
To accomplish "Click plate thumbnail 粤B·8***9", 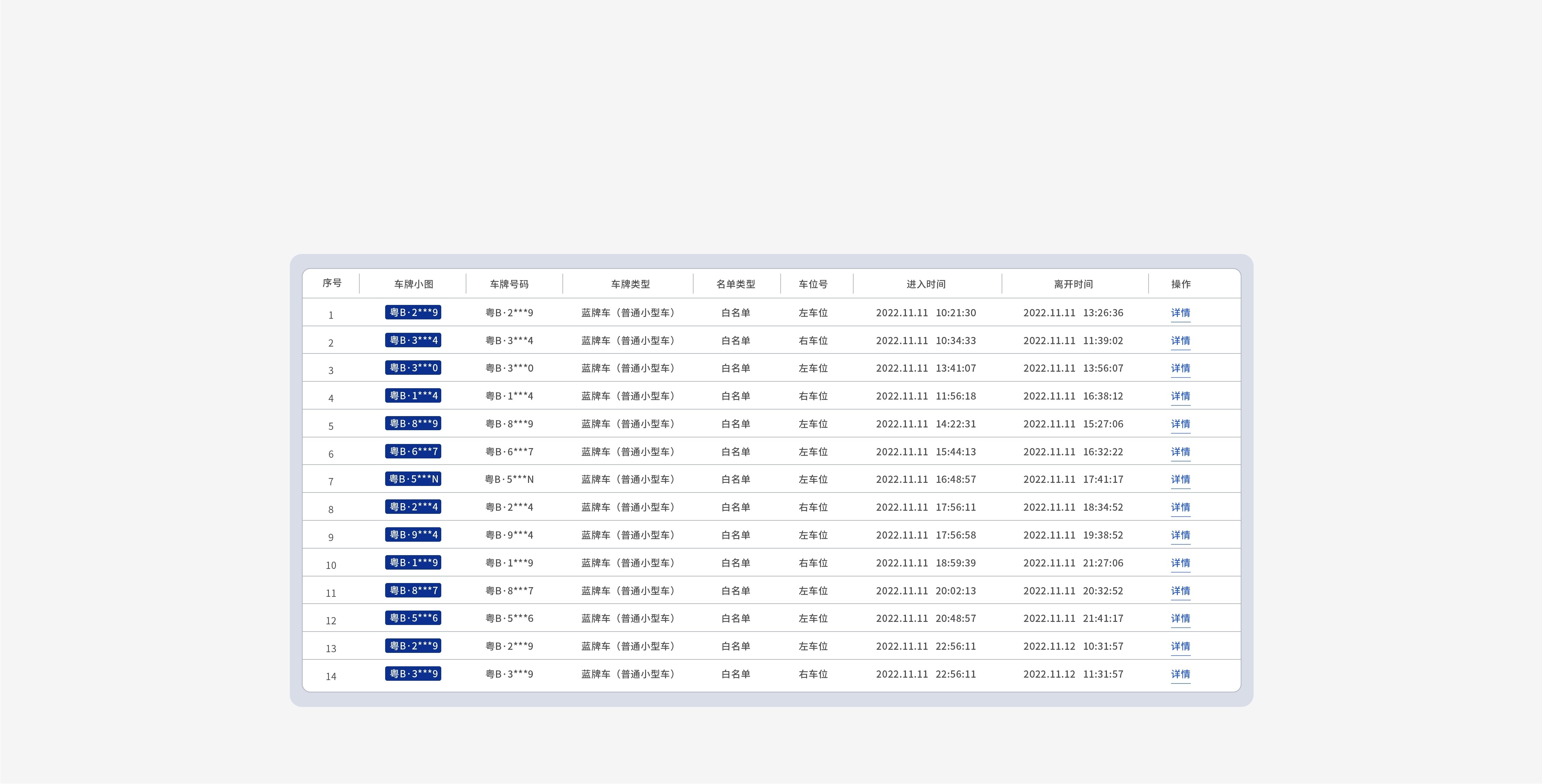I will [x=413, y=423].
